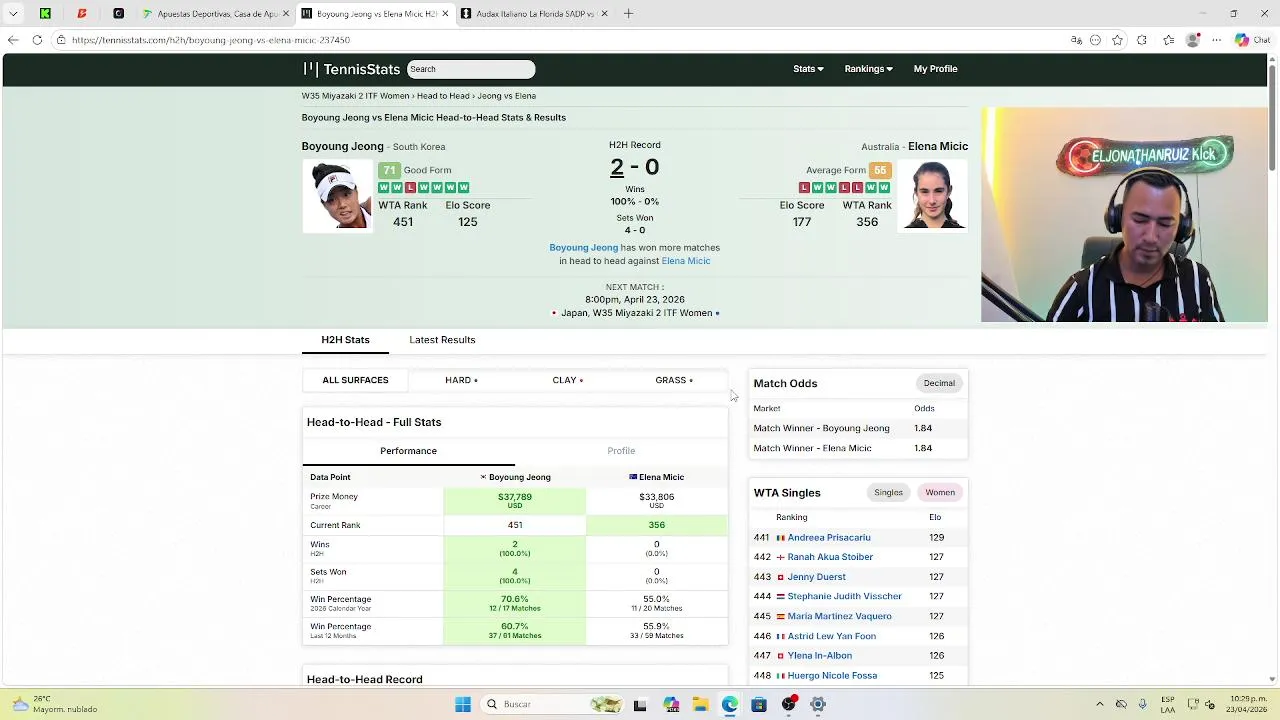Screen dimensions: 1280x720
Task: Open Andreea Prisacariu's ranking profile
Action: [x=829, y=537]
